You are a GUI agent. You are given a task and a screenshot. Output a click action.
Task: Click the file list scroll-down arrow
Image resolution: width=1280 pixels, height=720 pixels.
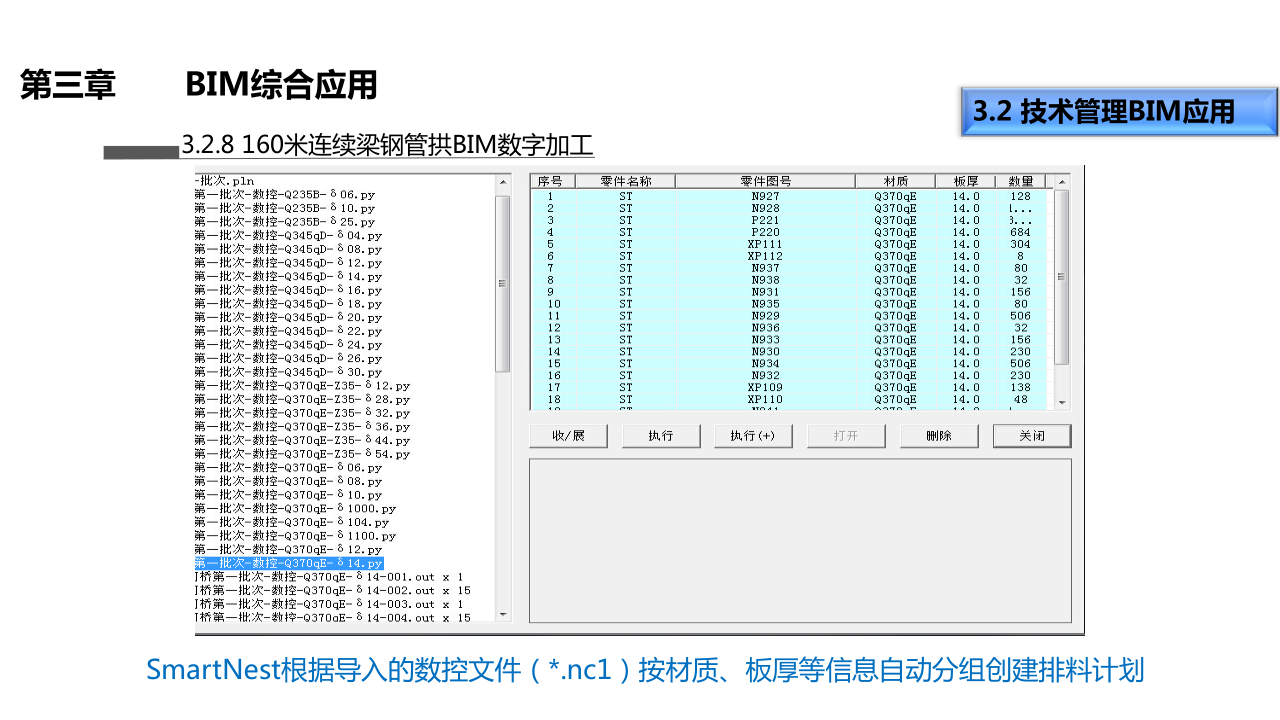[503, 614]
